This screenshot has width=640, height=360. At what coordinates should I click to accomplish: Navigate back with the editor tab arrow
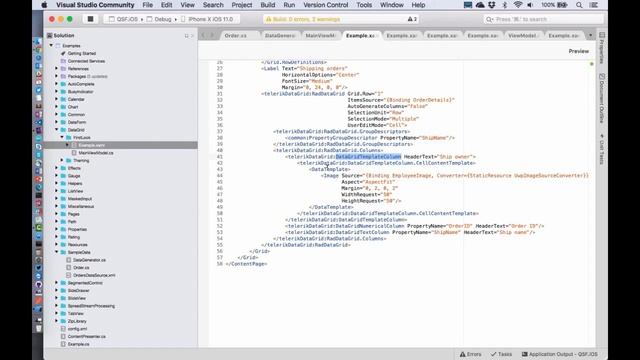(203, 36)
